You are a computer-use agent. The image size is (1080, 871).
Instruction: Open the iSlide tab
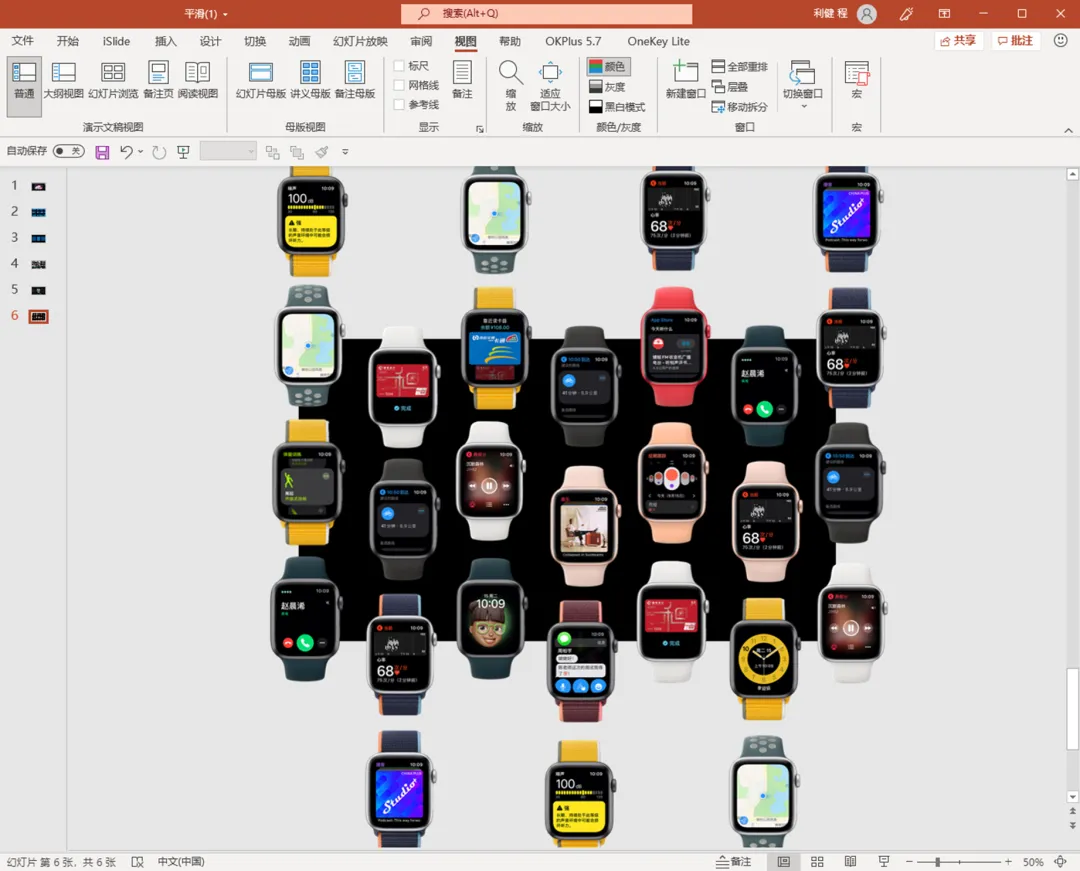(x=116, y=41)
